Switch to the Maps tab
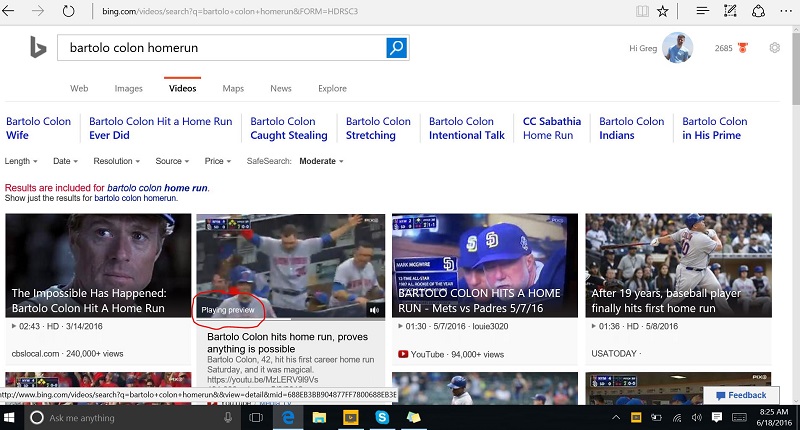The height and width of the screenshot is (430, 800). coord(233,88)
